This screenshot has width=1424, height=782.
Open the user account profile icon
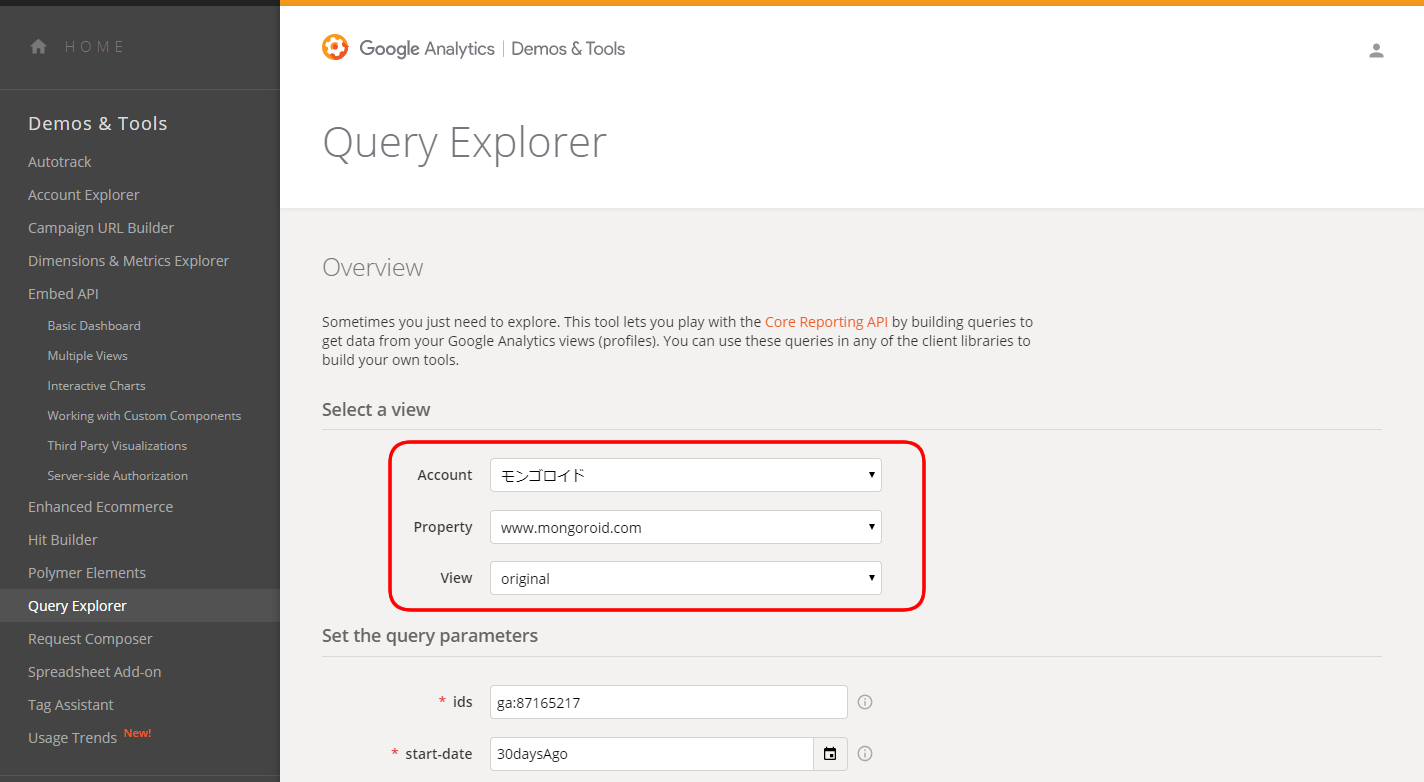click(1376, 50)
